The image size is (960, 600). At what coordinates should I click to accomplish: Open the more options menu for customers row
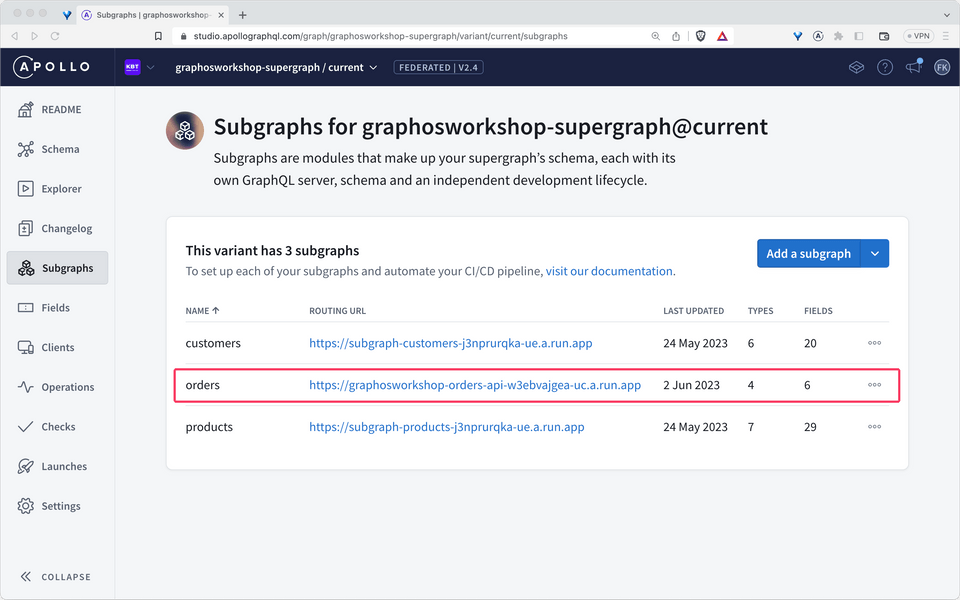coord(874,343)
